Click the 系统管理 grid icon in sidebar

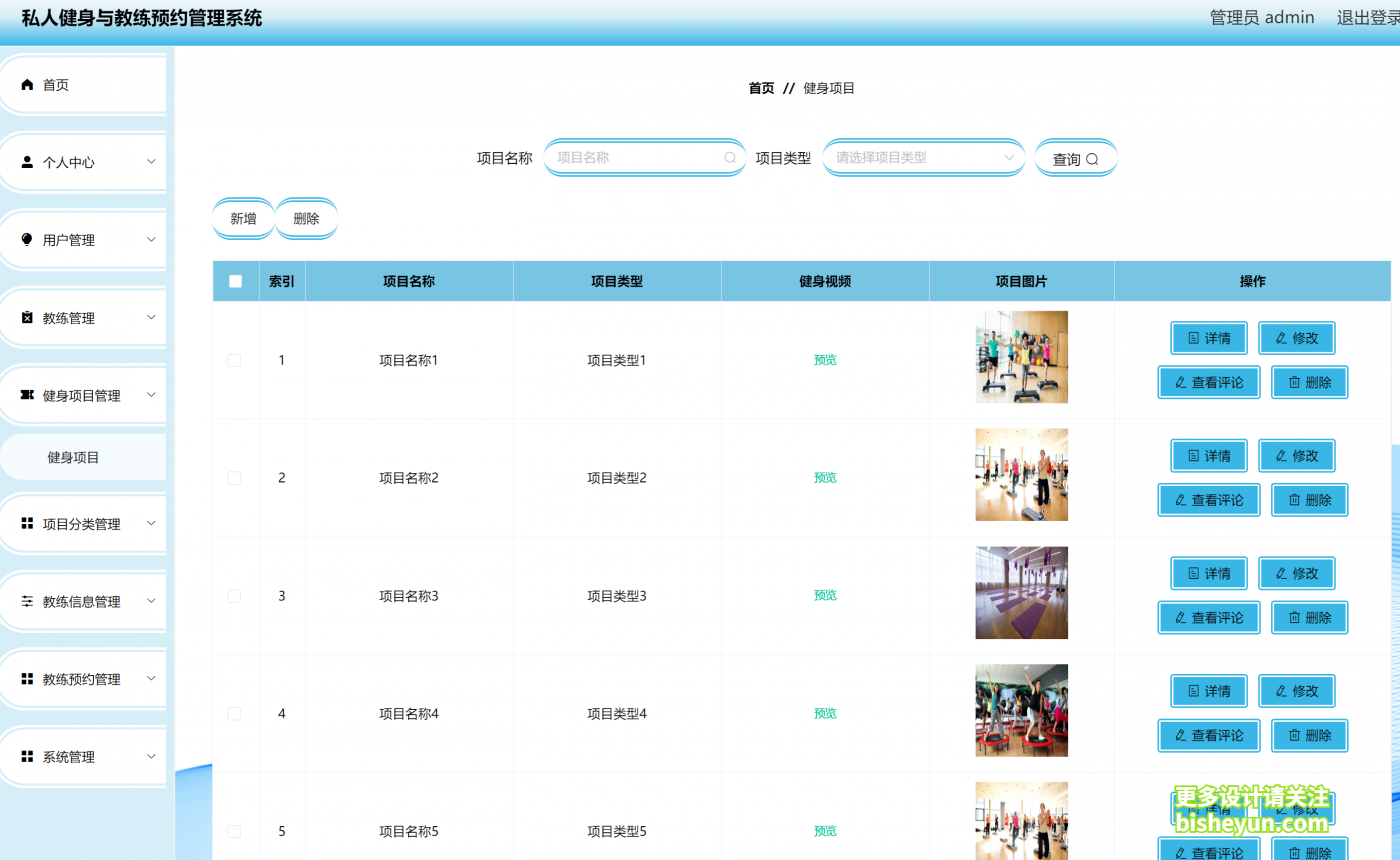pos(27,756)
